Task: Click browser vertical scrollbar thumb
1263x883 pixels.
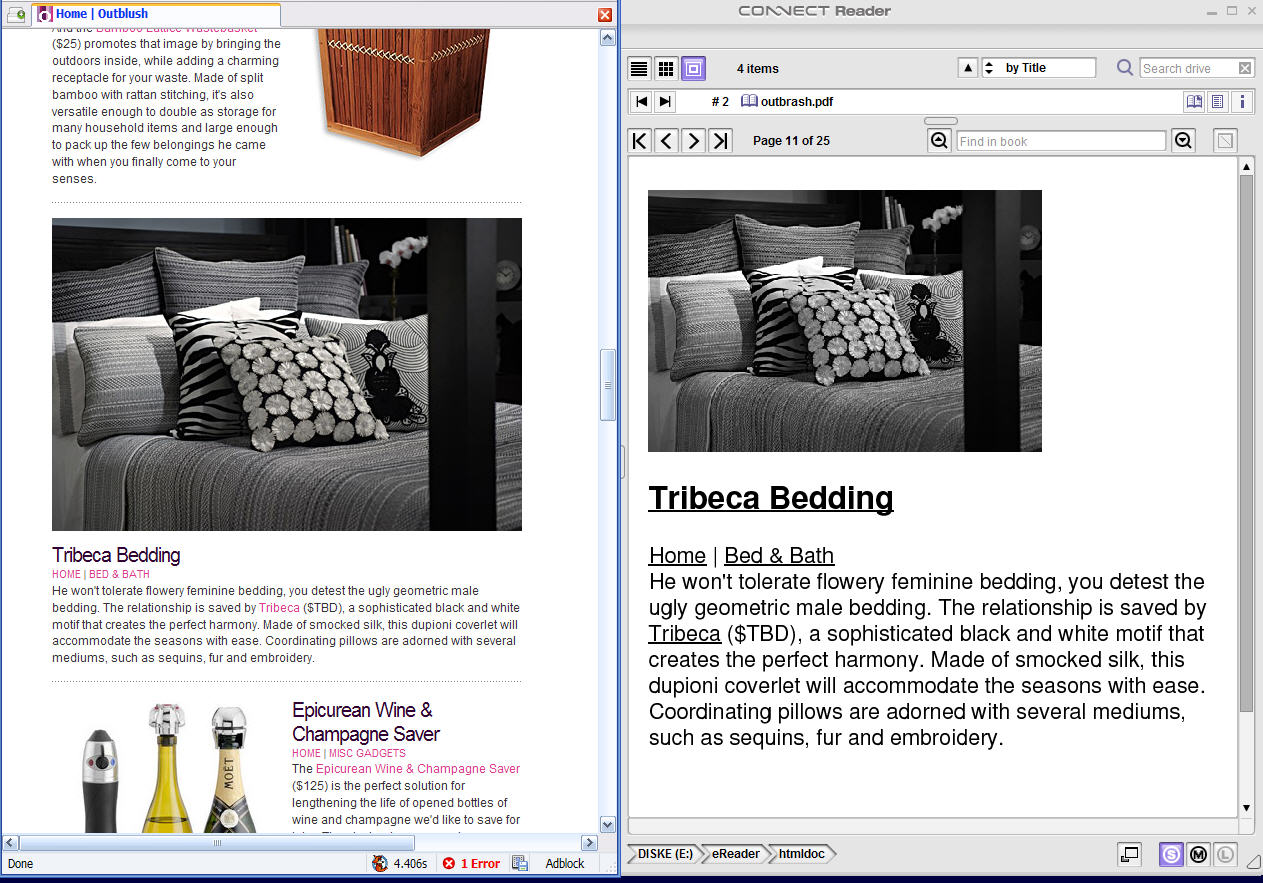Action: [607, 384]
